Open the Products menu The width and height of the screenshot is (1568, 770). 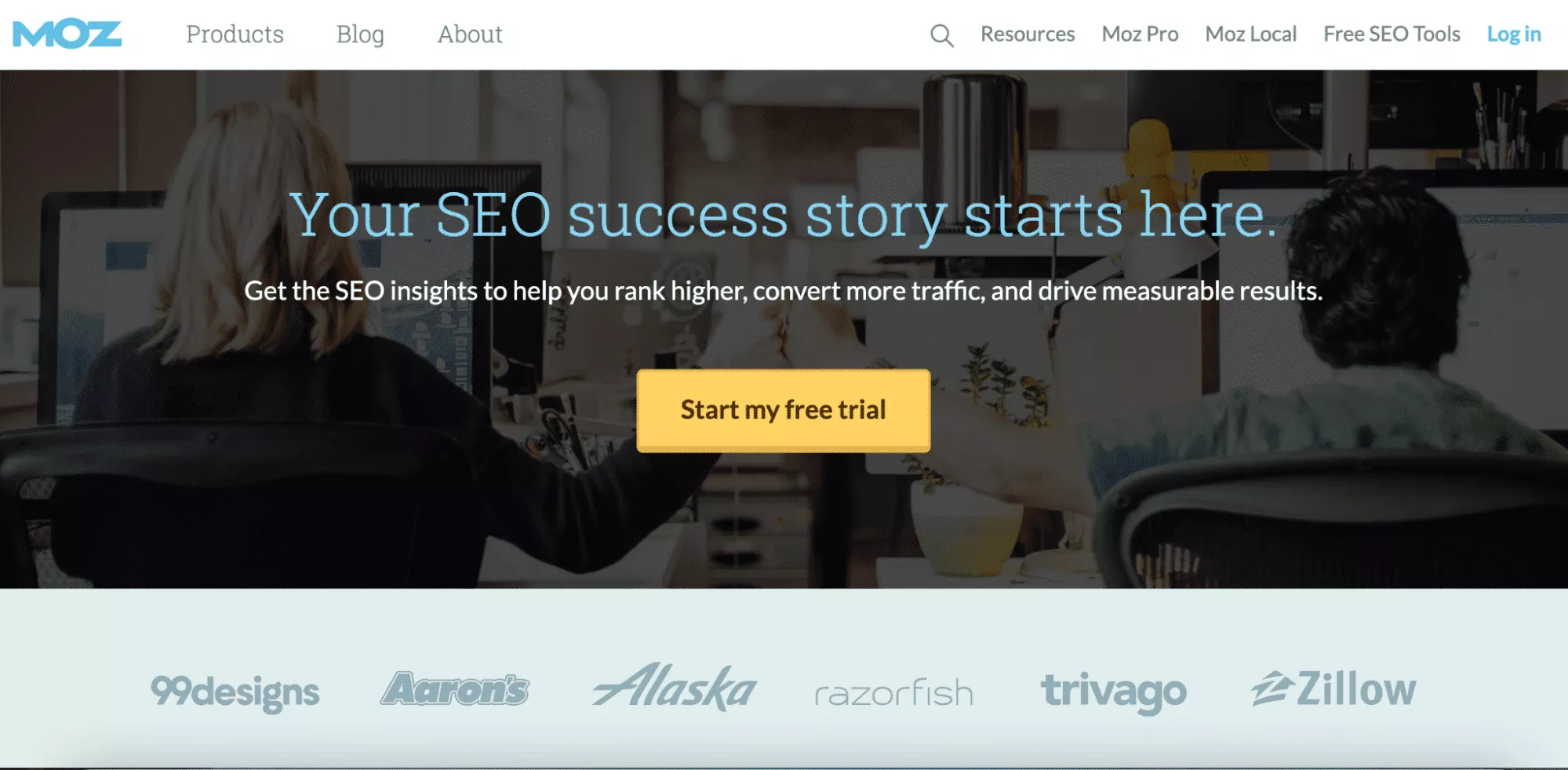235,35
